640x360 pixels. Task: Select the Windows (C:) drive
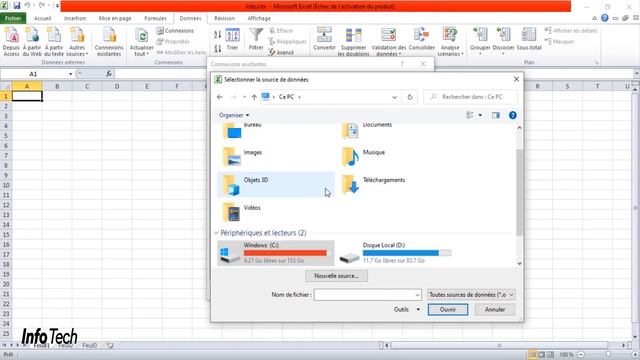click(x=276, y=253)
